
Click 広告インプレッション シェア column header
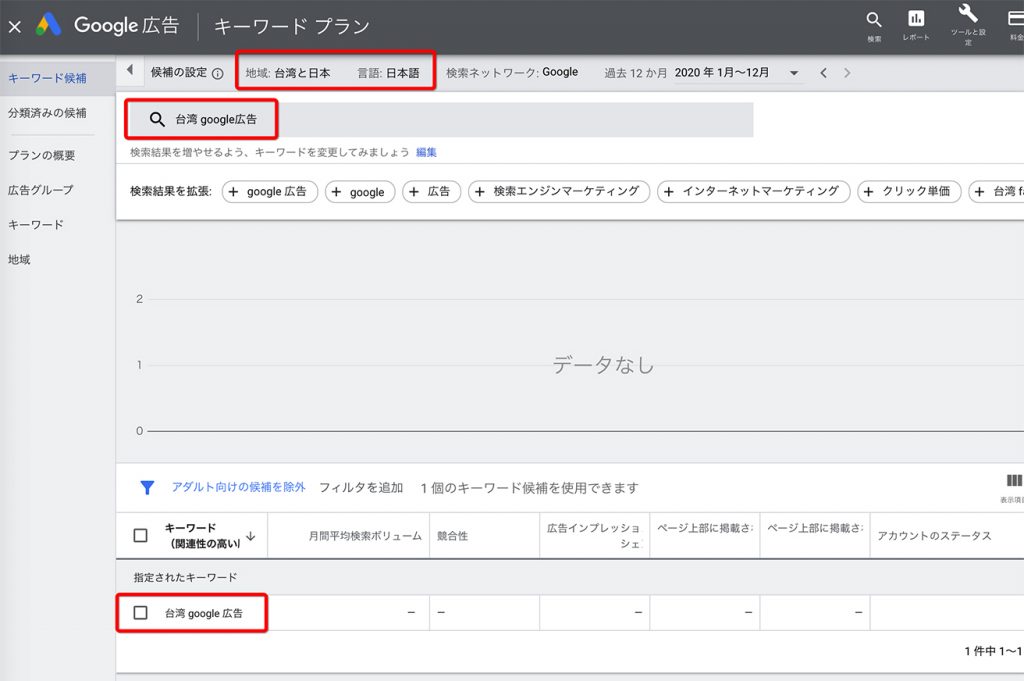tap(594, 535)
